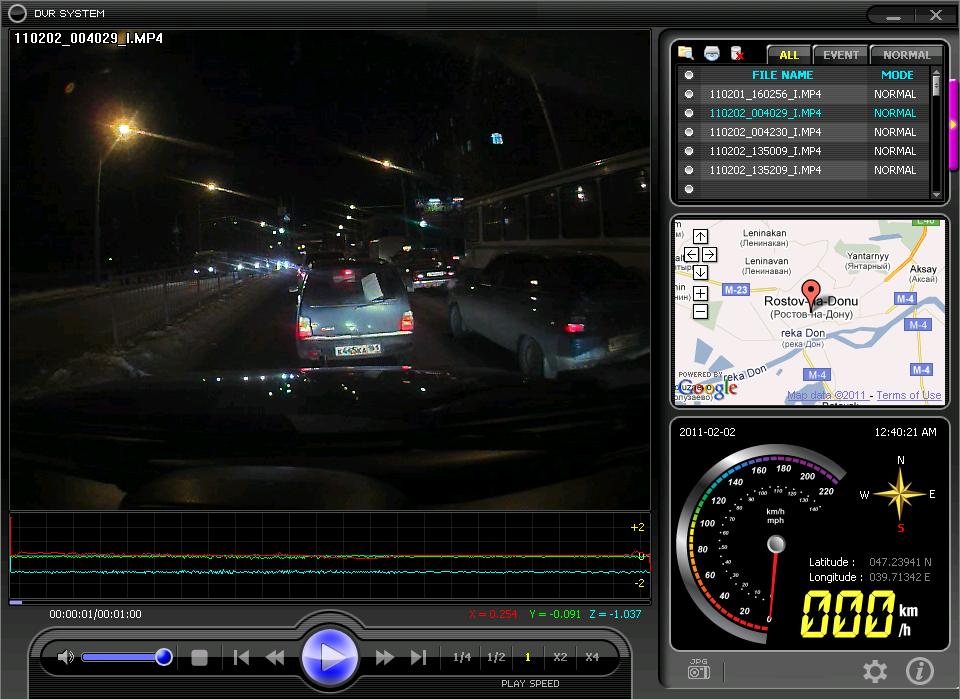The image size is (960, 699).
Task: Zoom out the map with minus button
Action: click(700, 312)
